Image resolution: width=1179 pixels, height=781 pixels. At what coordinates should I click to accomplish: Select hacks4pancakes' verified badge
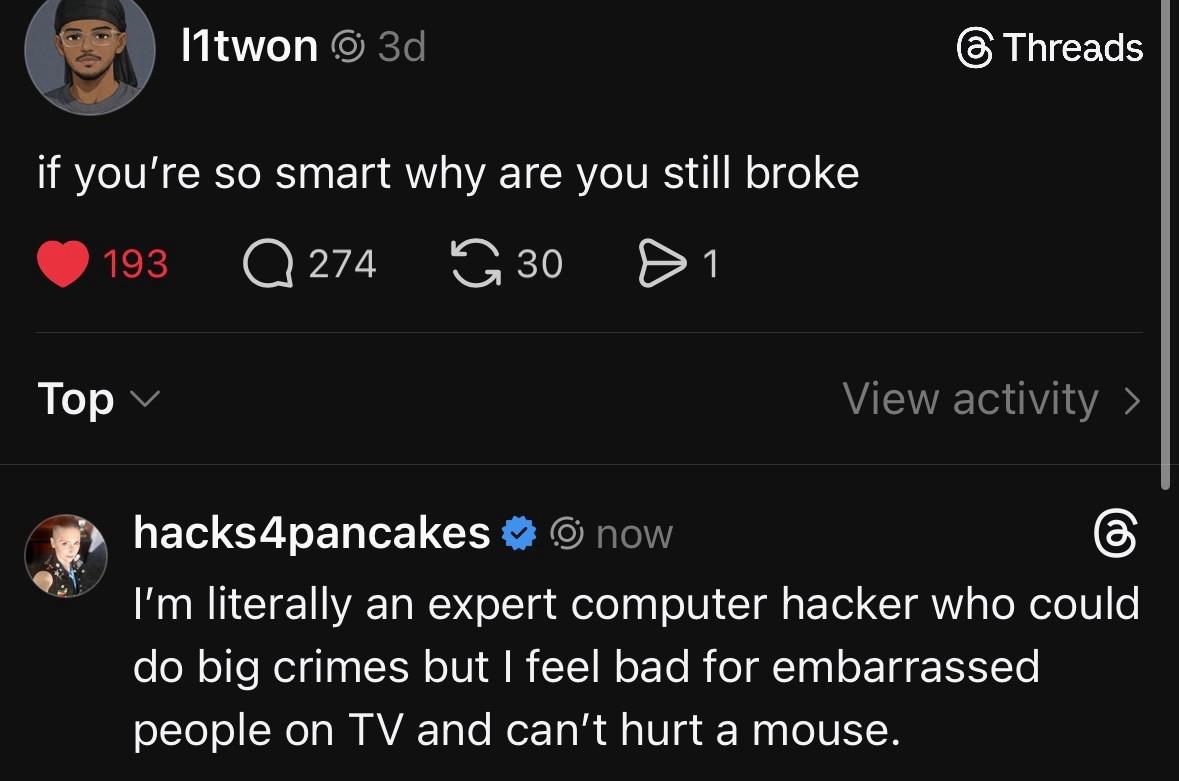pos(519,532)
